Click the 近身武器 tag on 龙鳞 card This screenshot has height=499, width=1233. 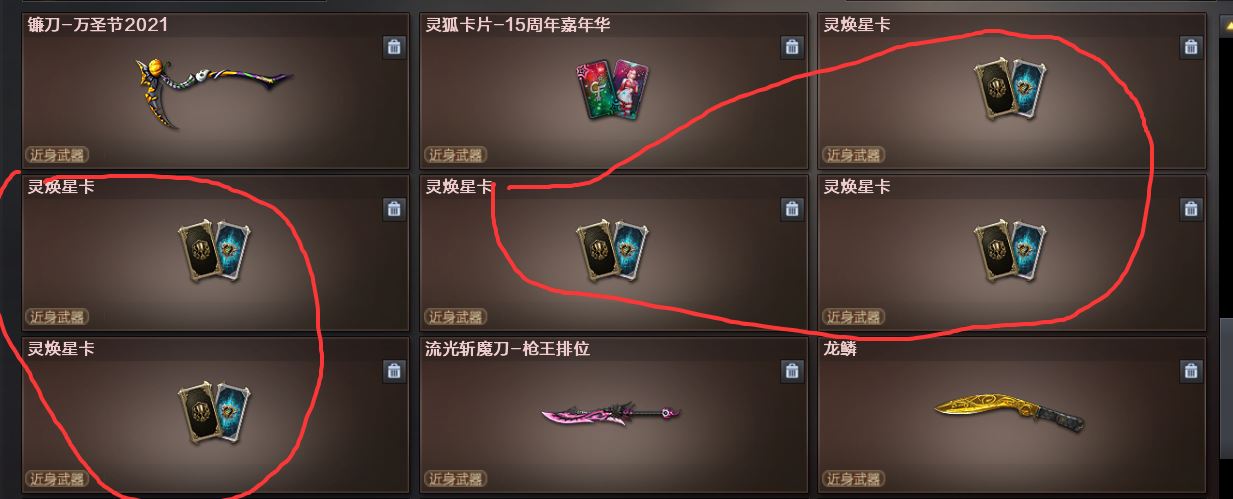coord(853,479)
